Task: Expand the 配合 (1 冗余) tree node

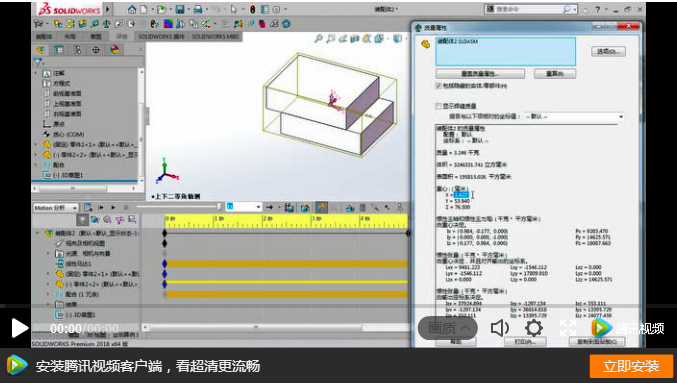Action: tap(48, 294)
